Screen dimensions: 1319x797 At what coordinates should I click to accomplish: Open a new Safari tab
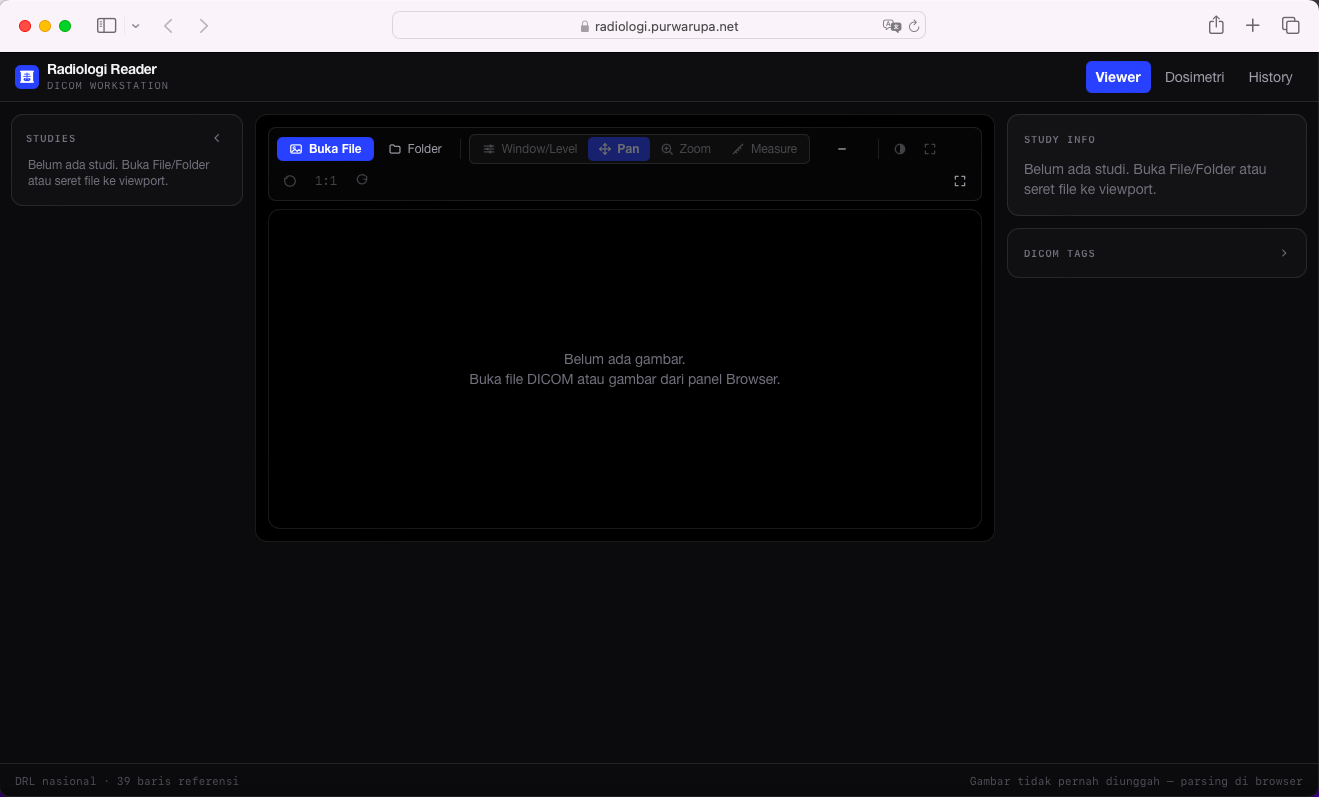[x=1253, y=26]
